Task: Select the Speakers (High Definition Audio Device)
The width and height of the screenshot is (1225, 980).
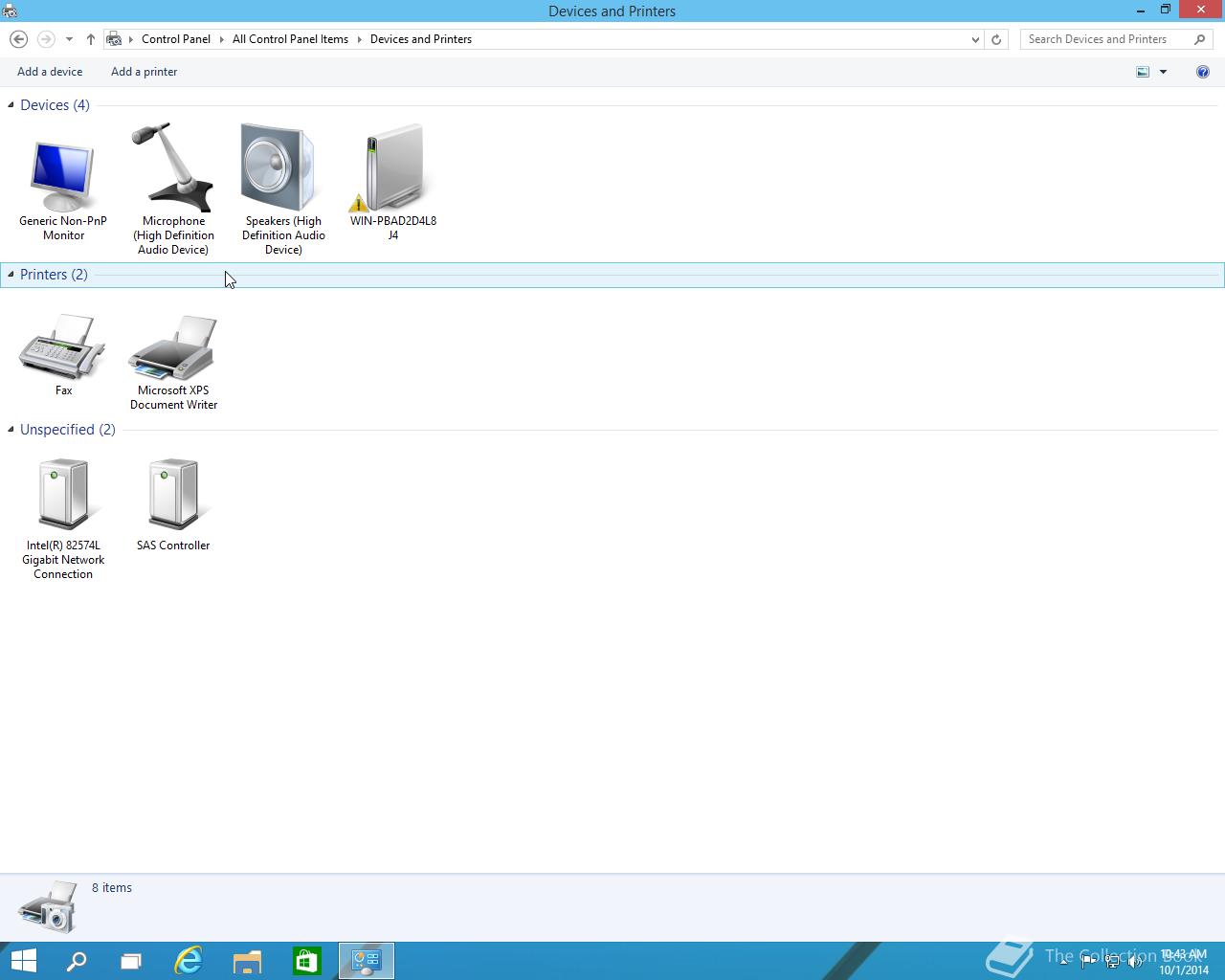Action: click(x=283, y=188)
